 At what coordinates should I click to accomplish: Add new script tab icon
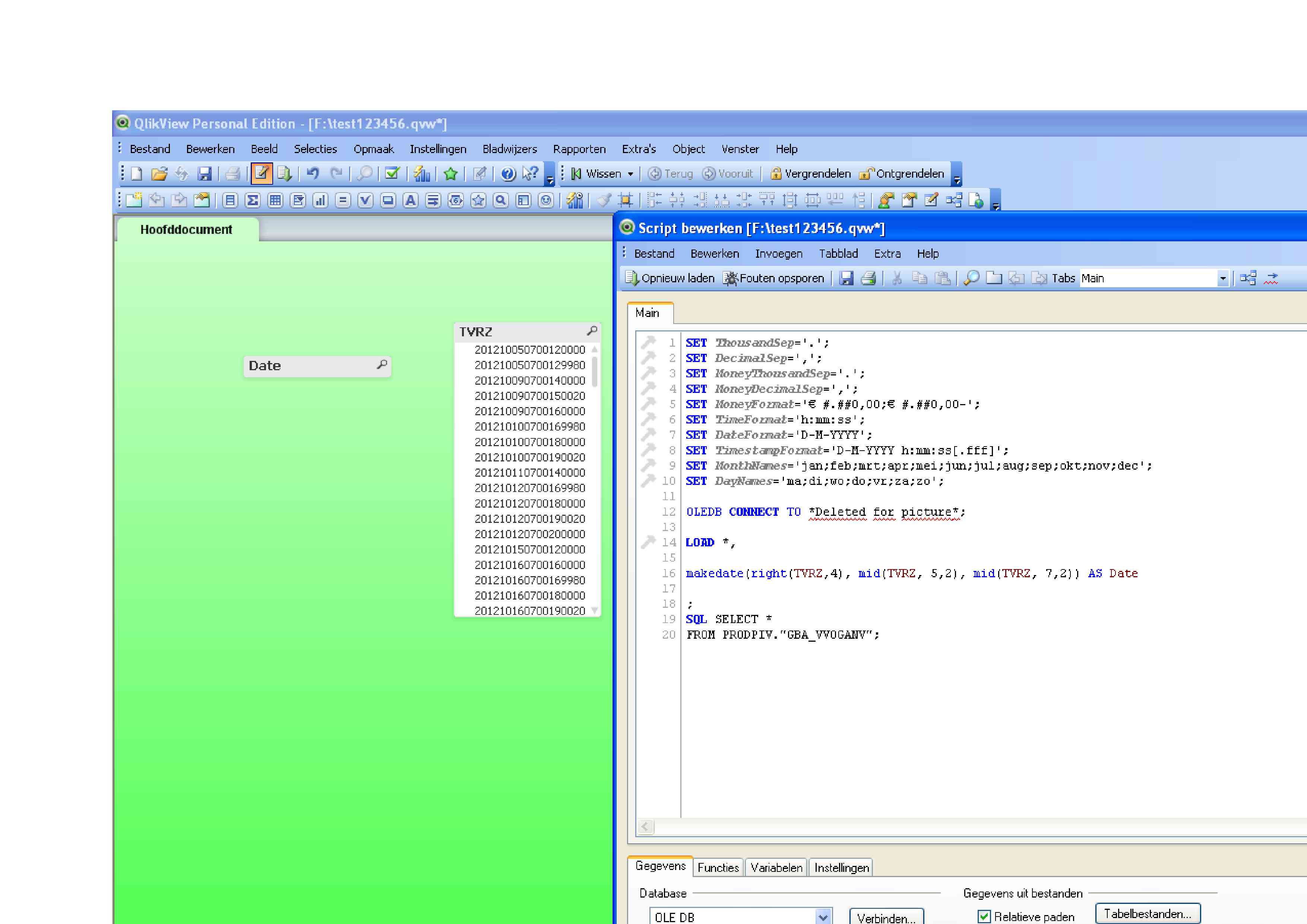994,278
